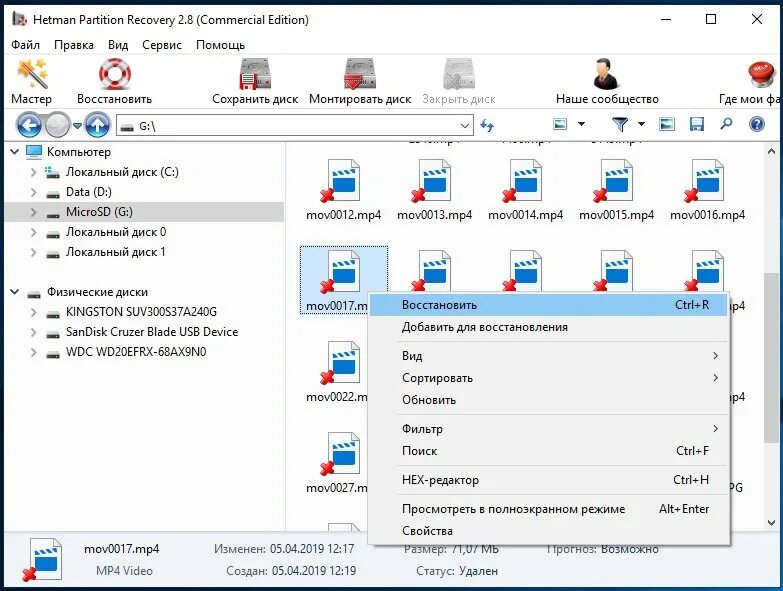Click the Сохранить диск toolbar icon
The image size is (783, 591).
[255, 75]
